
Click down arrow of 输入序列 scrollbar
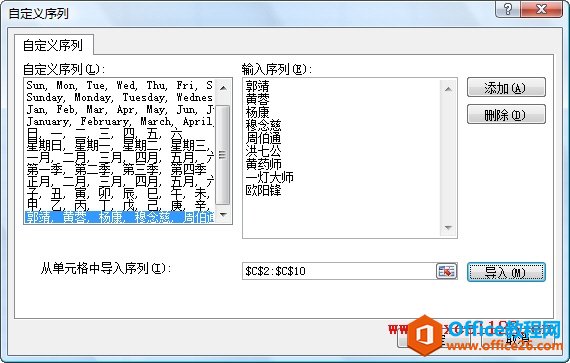pos(448,228)
